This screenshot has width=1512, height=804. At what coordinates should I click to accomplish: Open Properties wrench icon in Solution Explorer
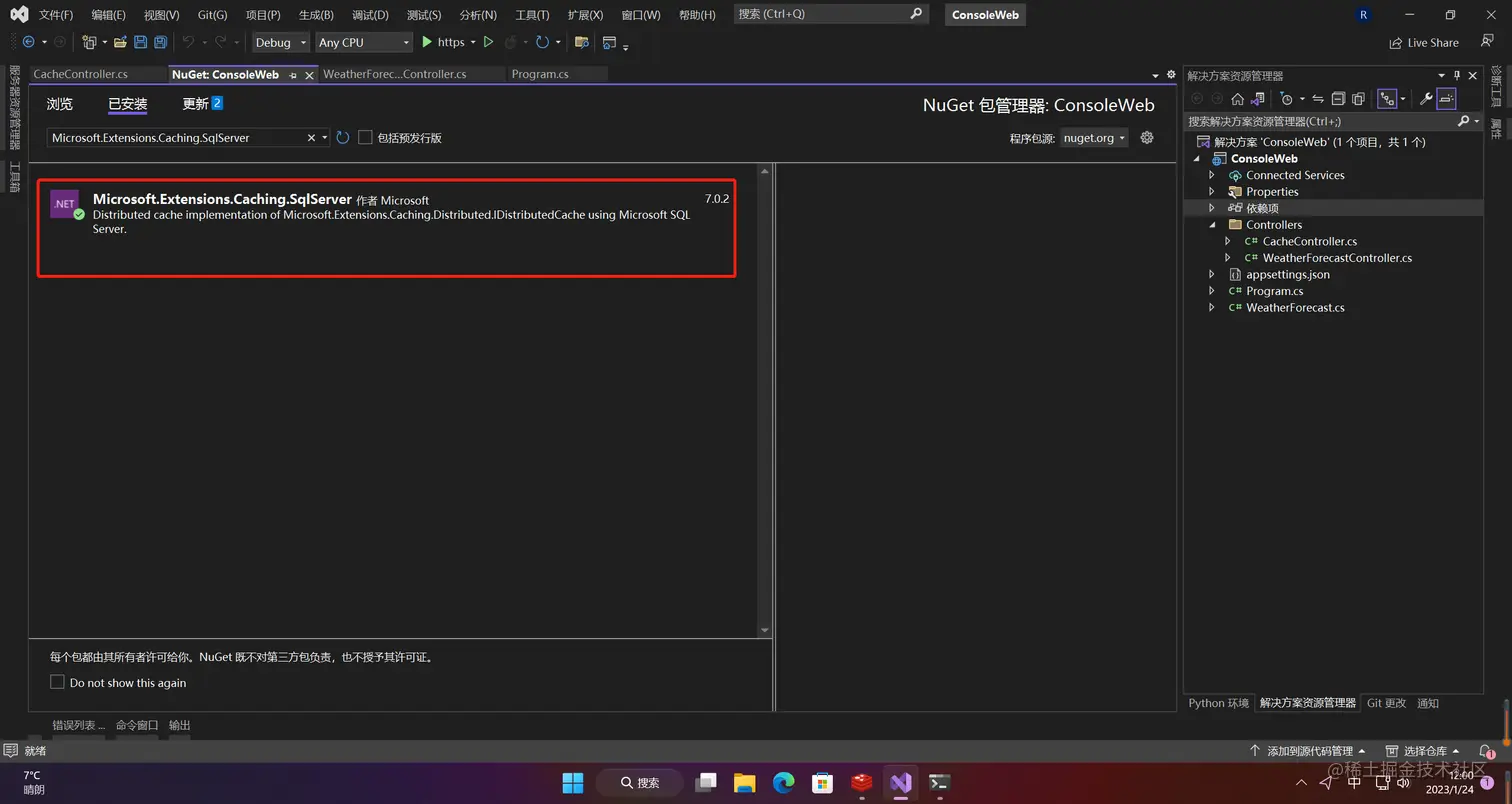click(x=1426, y=98)
